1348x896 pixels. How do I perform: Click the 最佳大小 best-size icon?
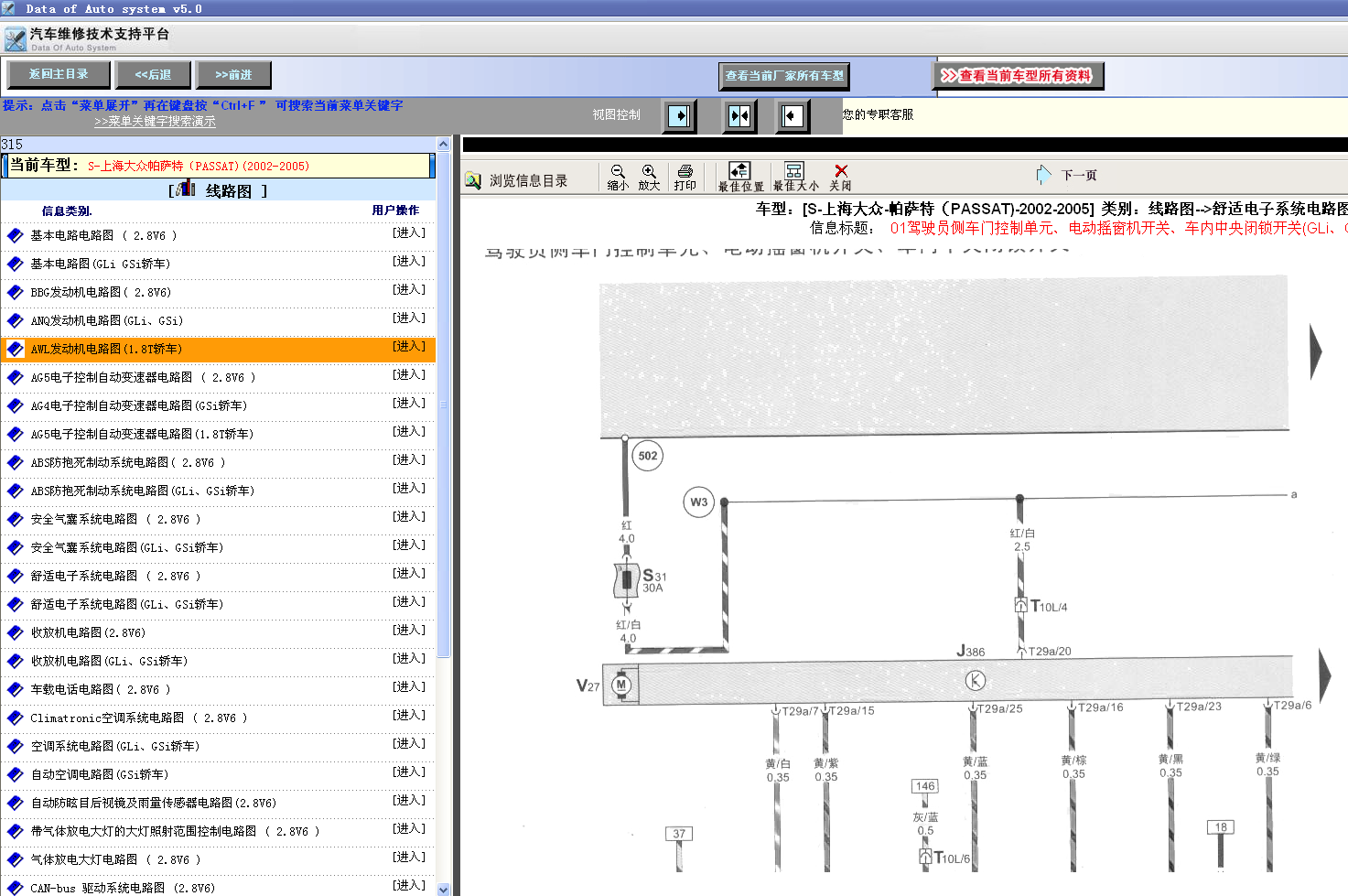(x=794, y=170)
